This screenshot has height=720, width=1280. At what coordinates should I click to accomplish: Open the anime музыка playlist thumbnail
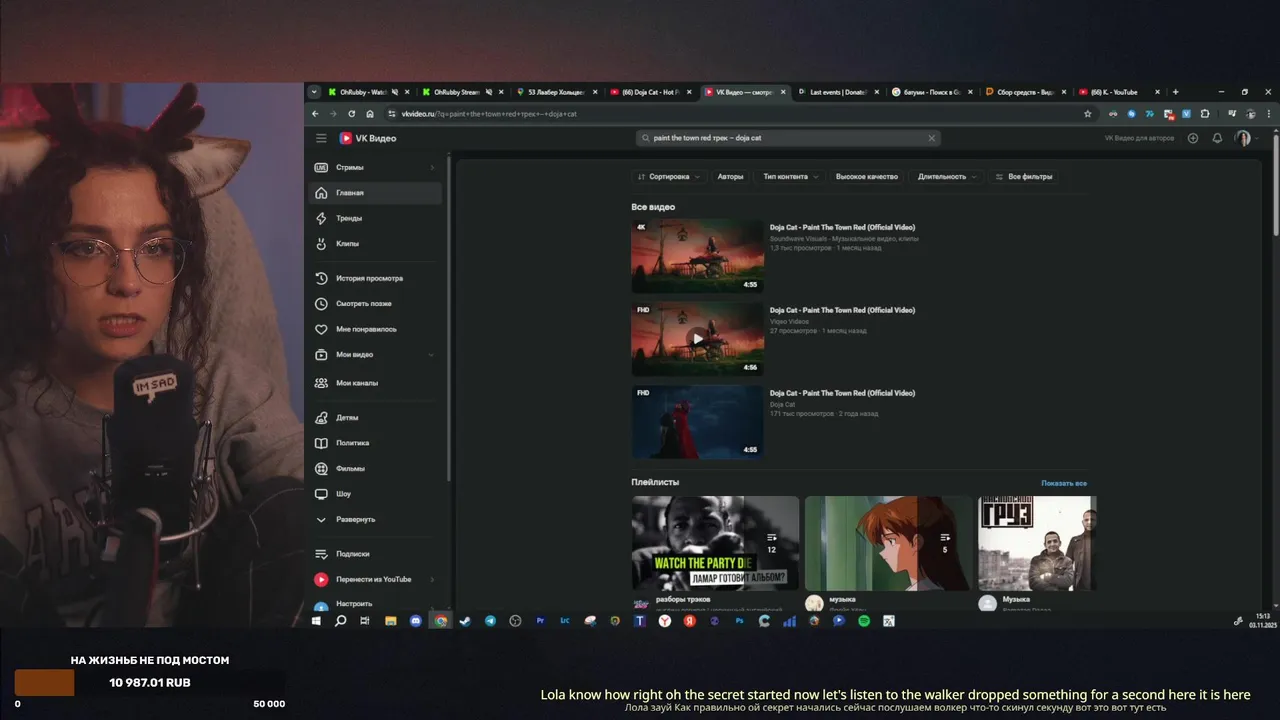[x=888, y=543]
